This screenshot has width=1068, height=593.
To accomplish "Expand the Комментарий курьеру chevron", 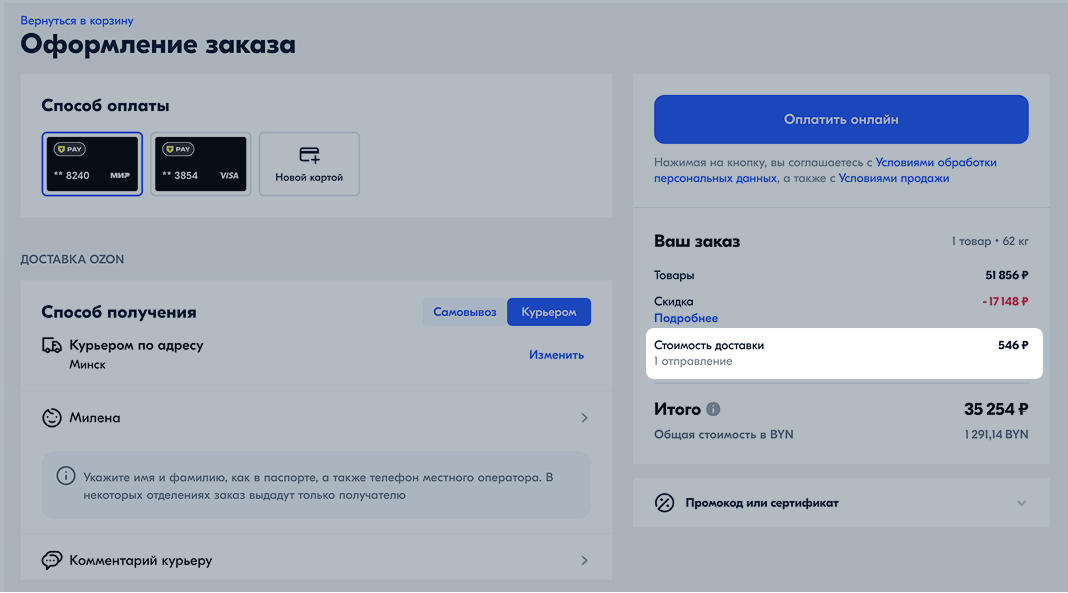I will (x=584, y=560).
